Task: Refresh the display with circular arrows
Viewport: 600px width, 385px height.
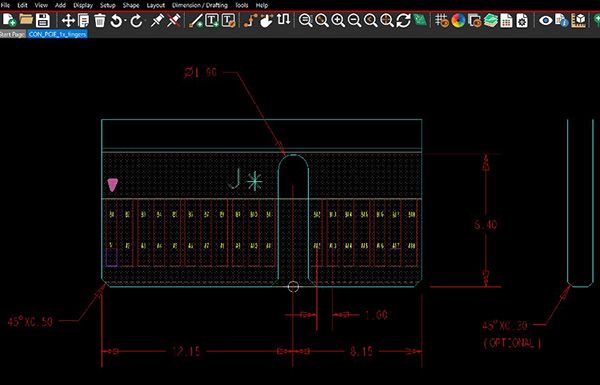Action: click(403, 20)
